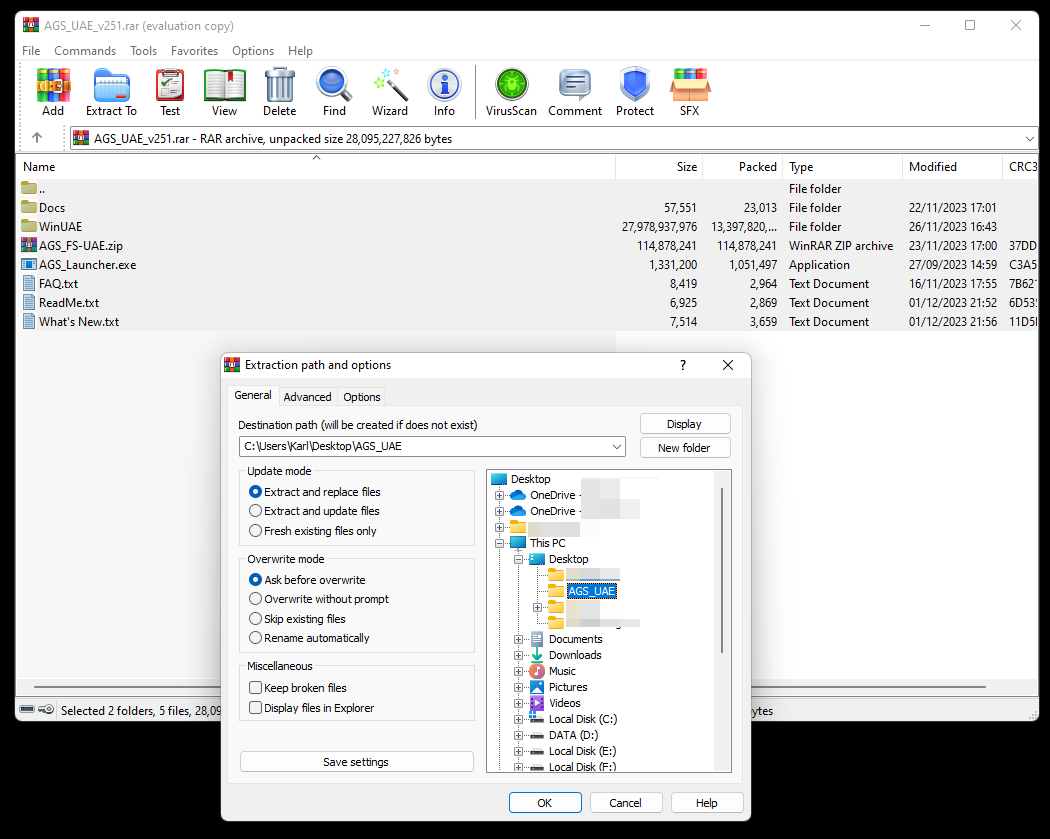1050x839 pixels.
Task: Click the dialog's question mark help icon
Action: pyautogui.click(x=683, y=365)
